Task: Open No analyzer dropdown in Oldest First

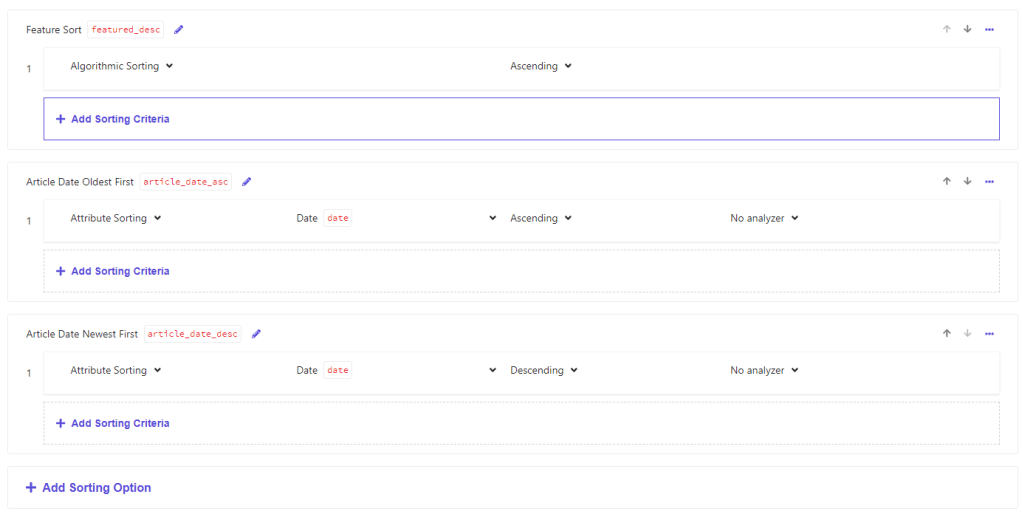Action: coord(764,218)
